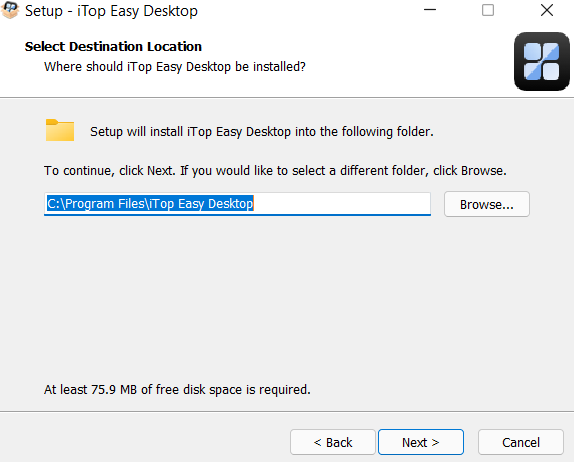Close the setup window
The height and width of the screenshot is (462, 574).
[547, 10]
